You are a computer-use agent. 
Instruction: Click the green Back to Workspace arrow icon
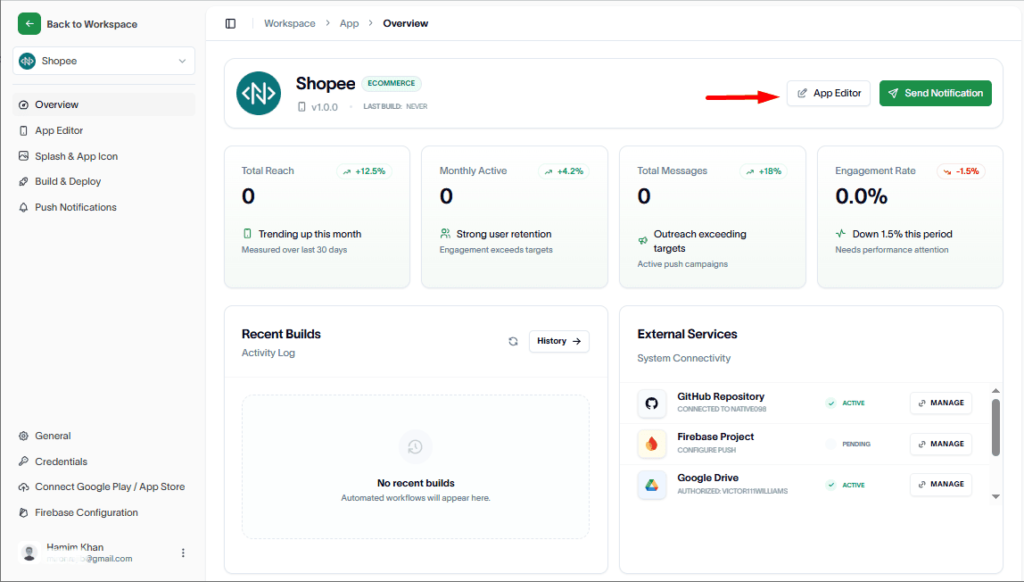29,24
